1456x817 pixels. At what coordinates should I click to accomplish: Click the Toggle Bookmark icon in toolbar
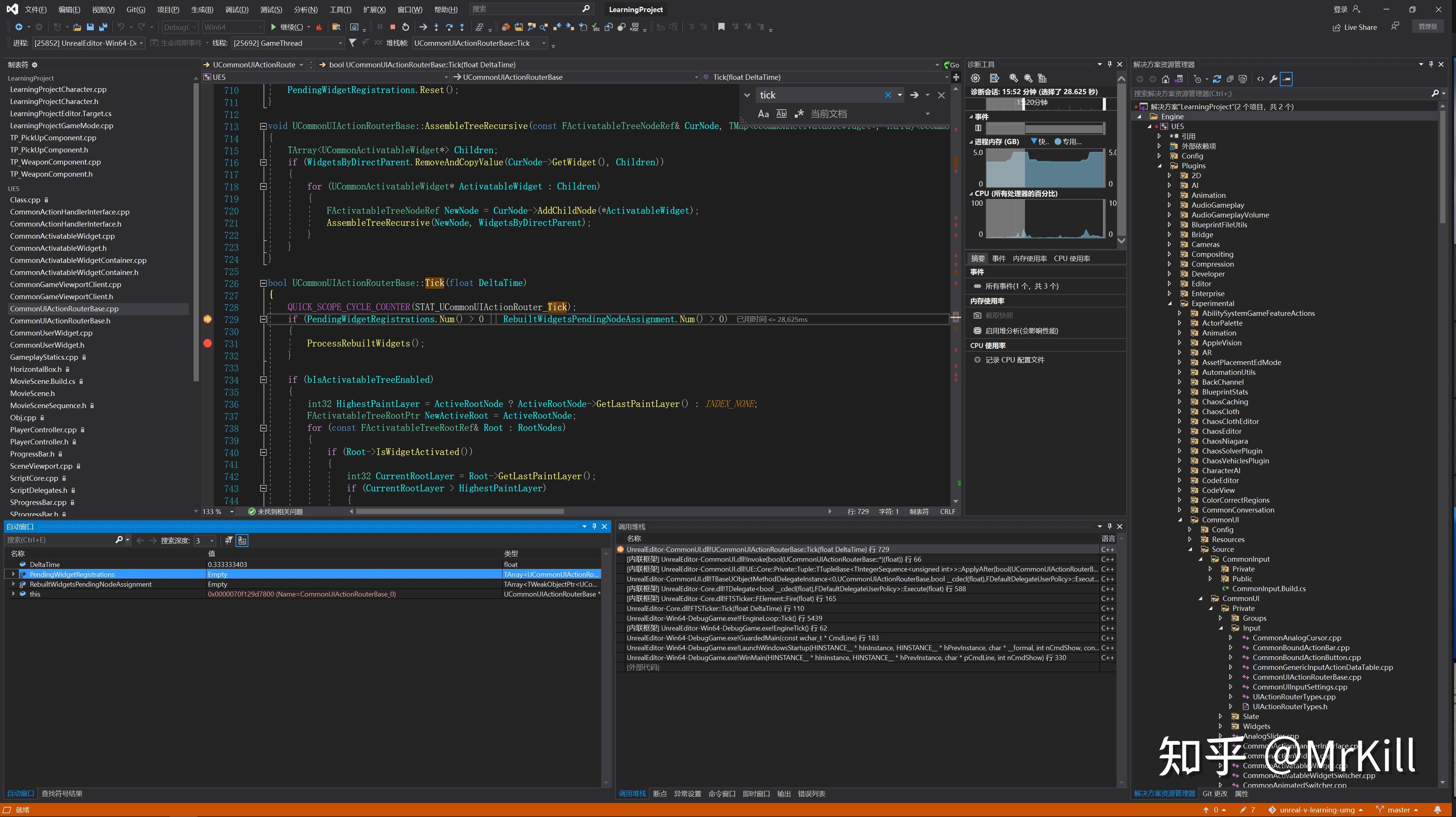click(x=721, y=27)
